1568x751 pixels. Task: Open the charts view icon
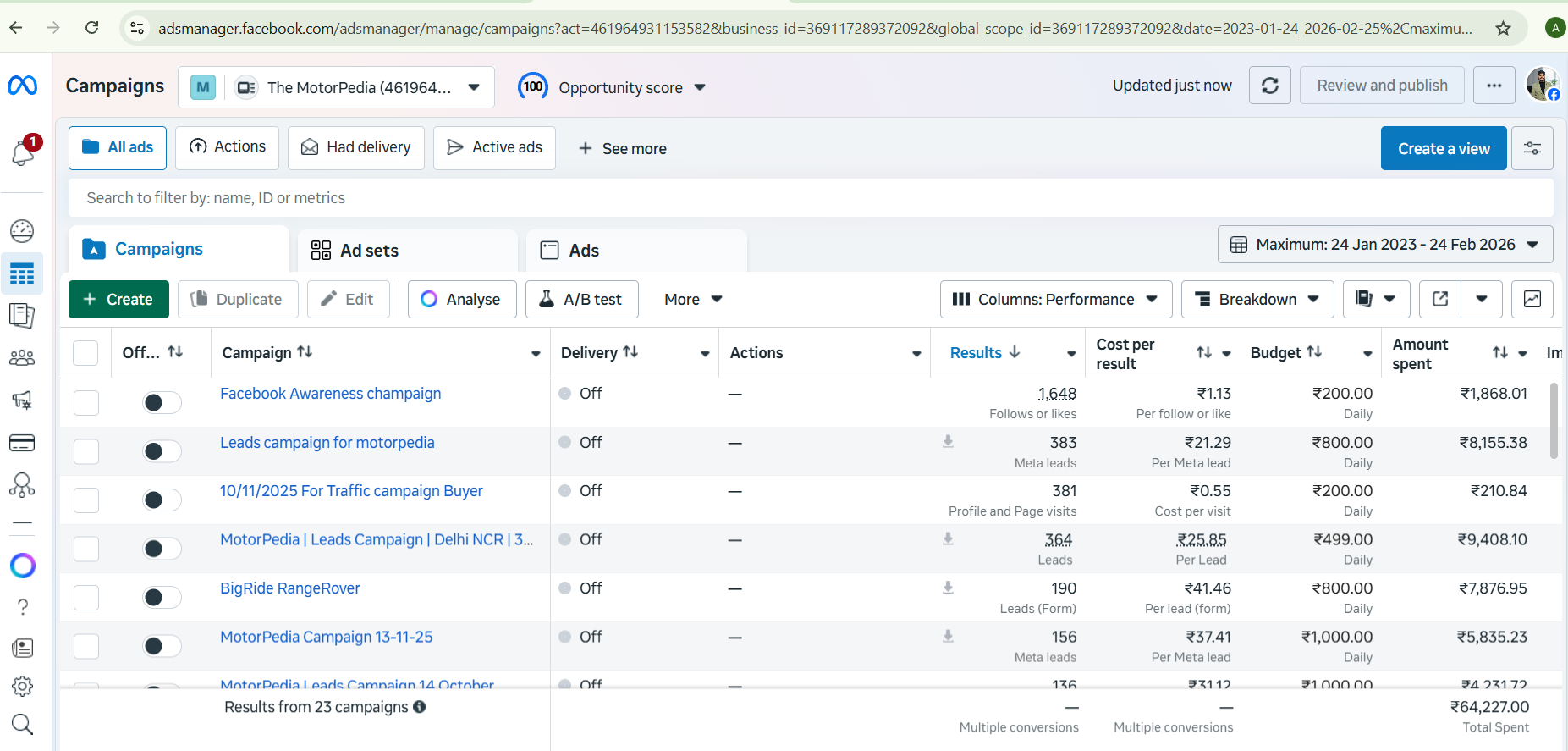pyautogui.click(x=1532, y=299)
